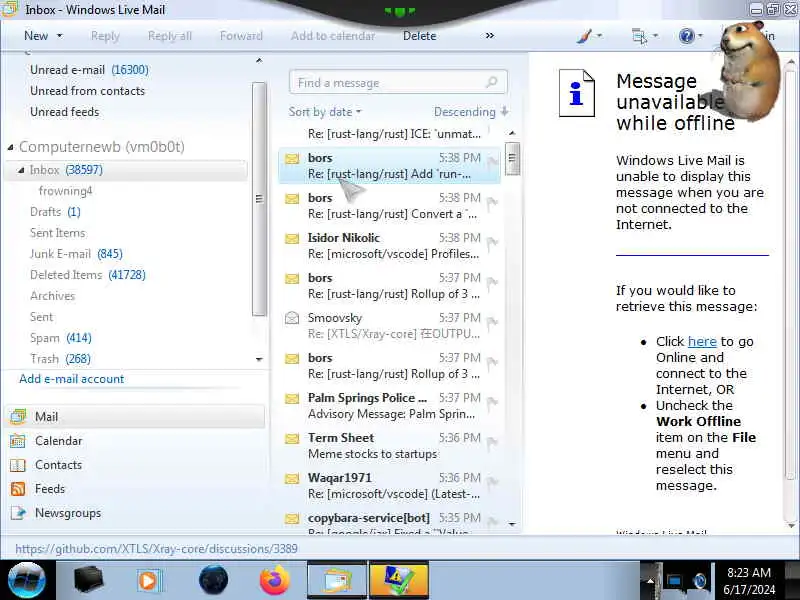
Task: Collapse the Inbox folder tree
Action: (x=21, y=170)
